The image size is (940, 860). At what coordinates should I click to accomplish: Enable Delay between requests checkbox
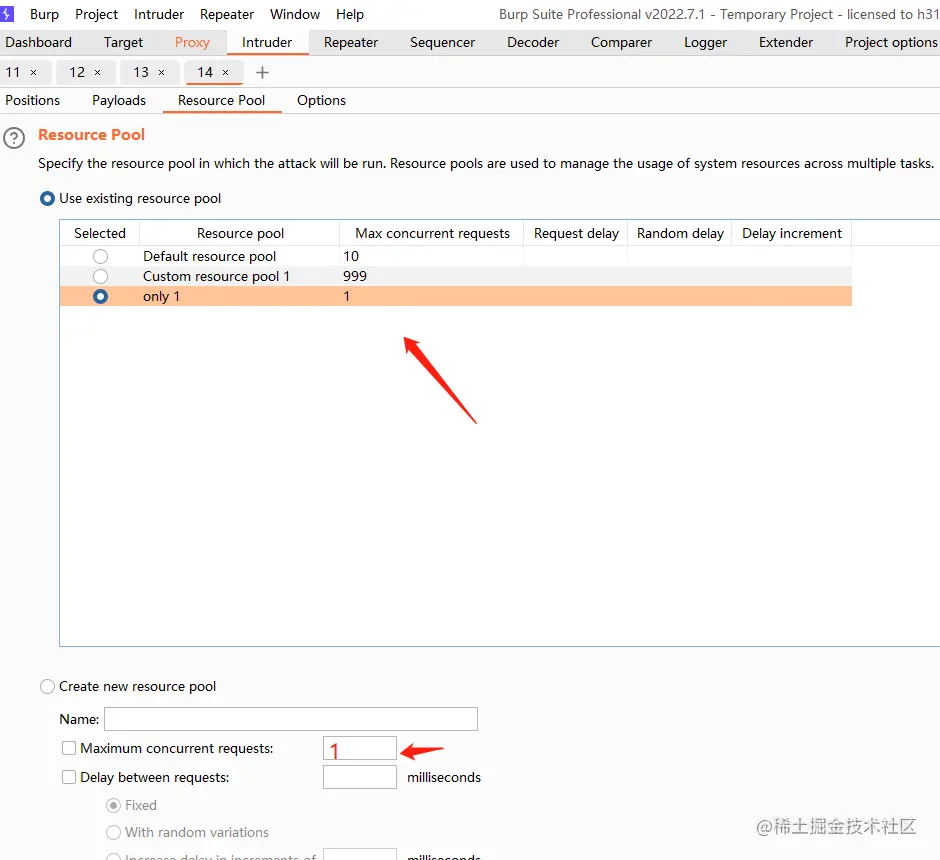[69, 777]
